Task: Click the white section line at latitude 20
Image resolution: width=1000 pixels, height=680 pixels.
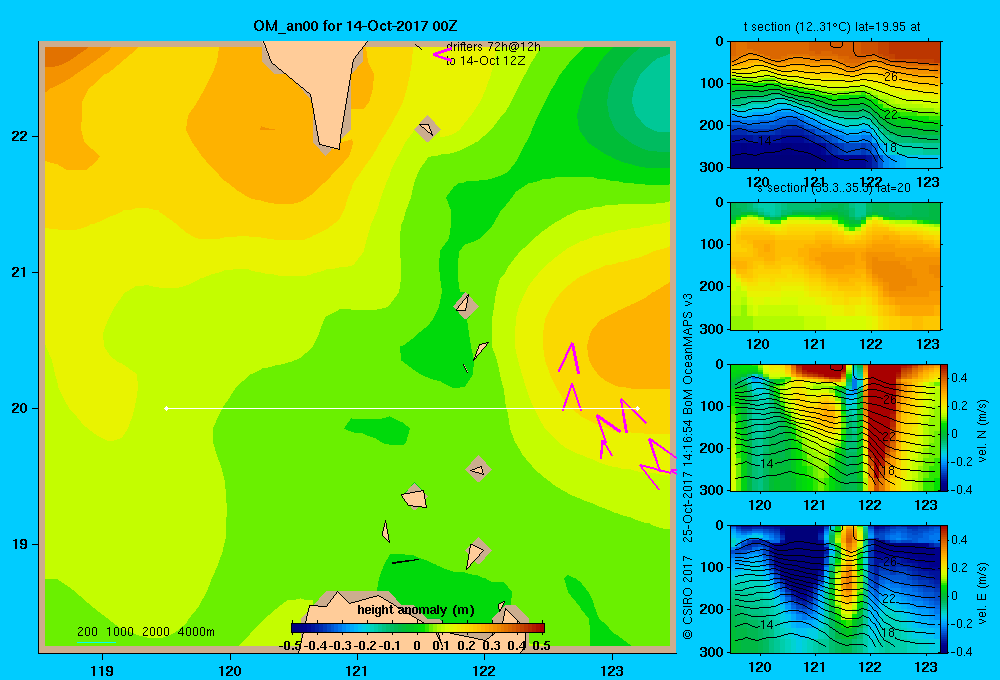Action: 402,408
